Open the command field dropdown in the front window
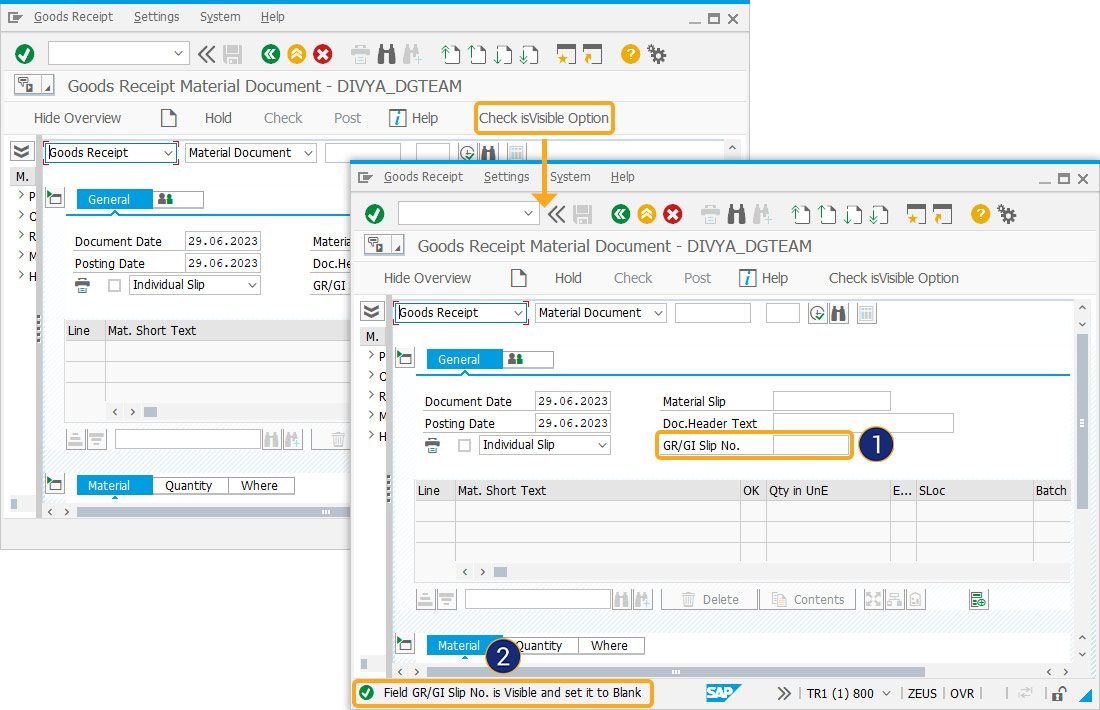Screen dimensions: 1100x710 (x=528, y=213)
